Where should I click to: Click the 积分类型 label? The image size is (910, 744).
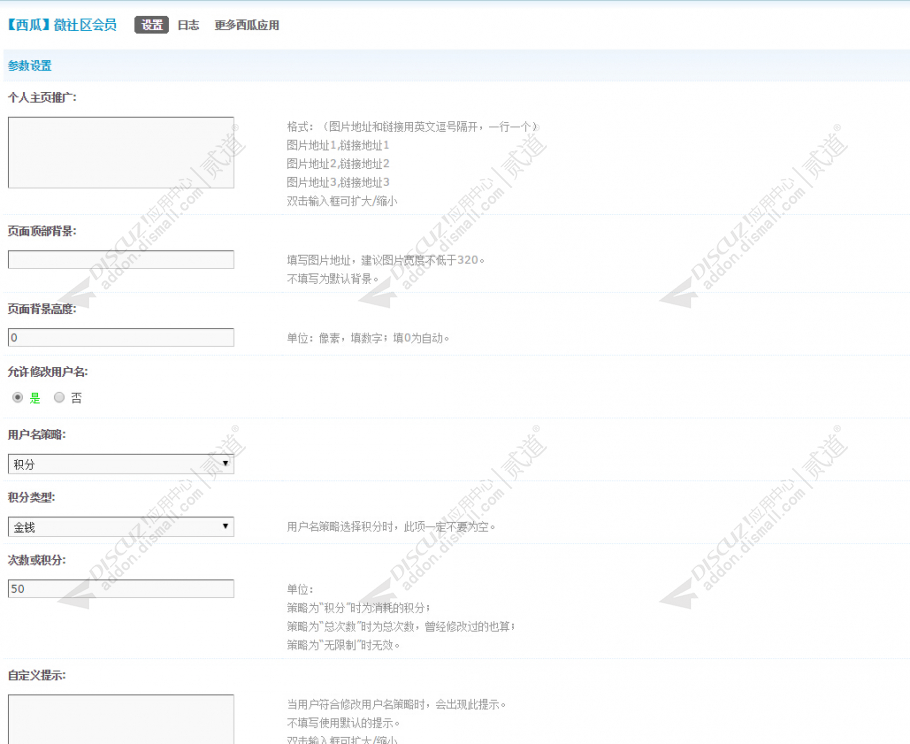click(31, 497)
